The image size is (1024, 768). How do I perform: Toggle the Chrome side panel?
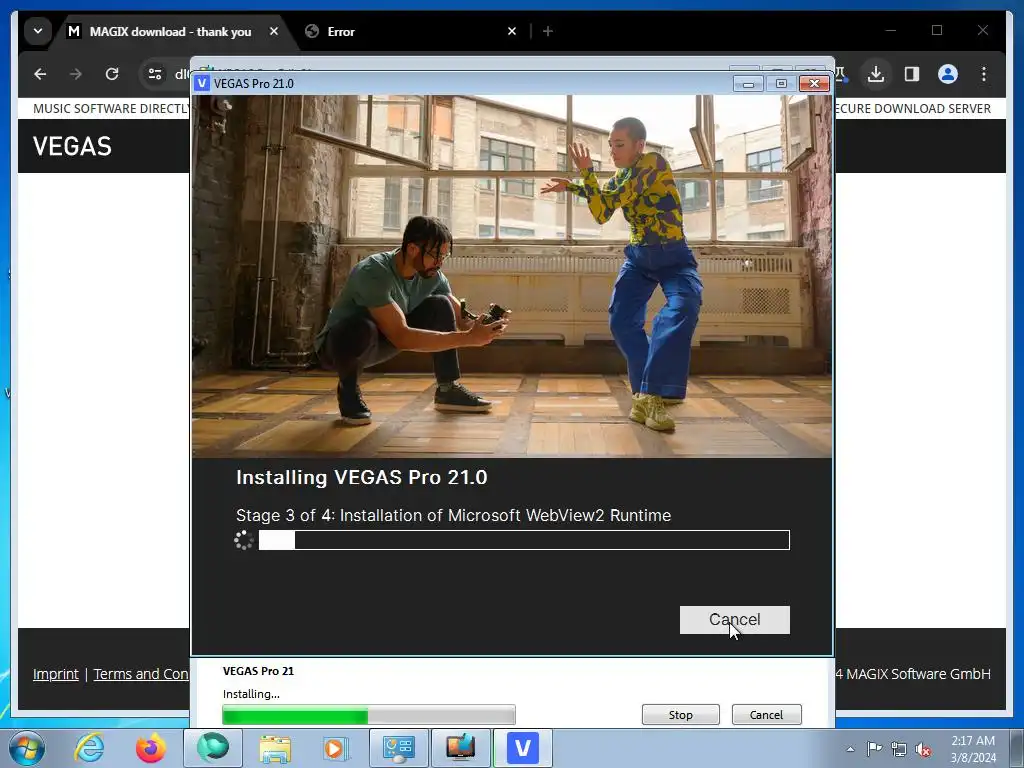click(912, 74)
